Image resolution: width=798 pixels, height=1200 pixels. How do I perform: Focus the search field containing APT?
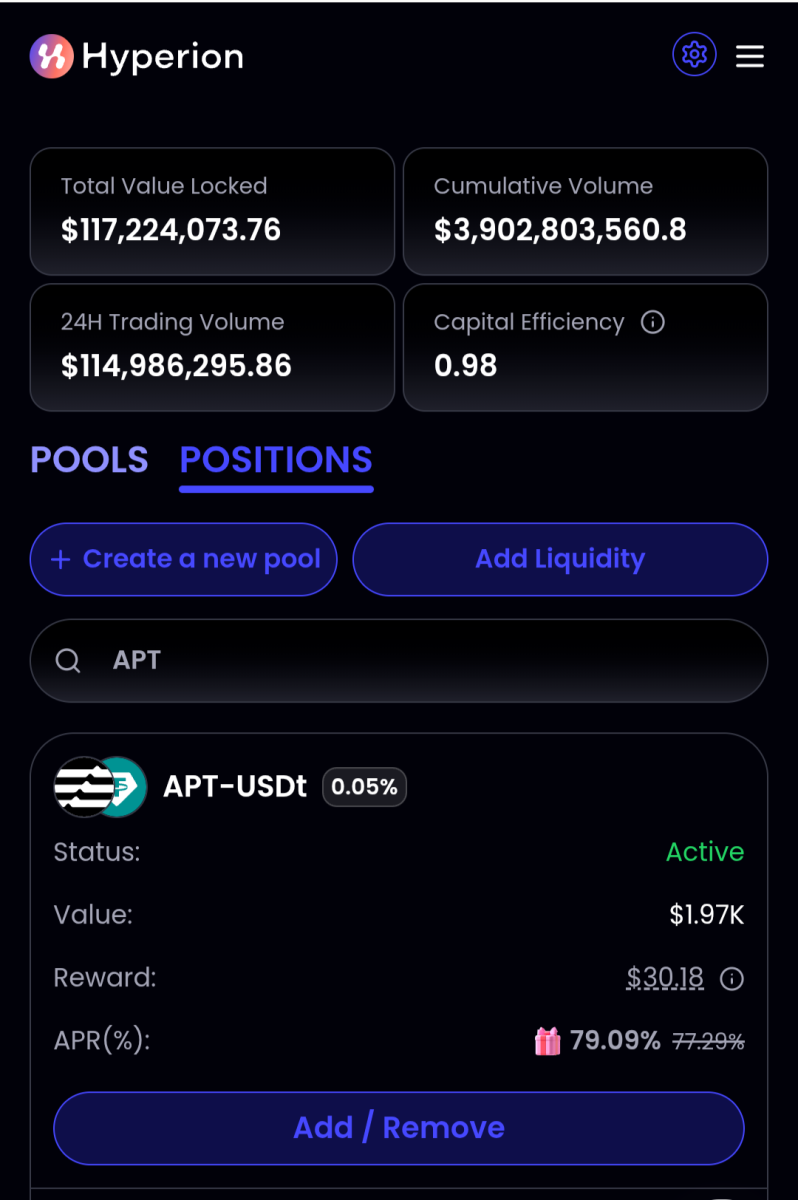pos(399,661)
